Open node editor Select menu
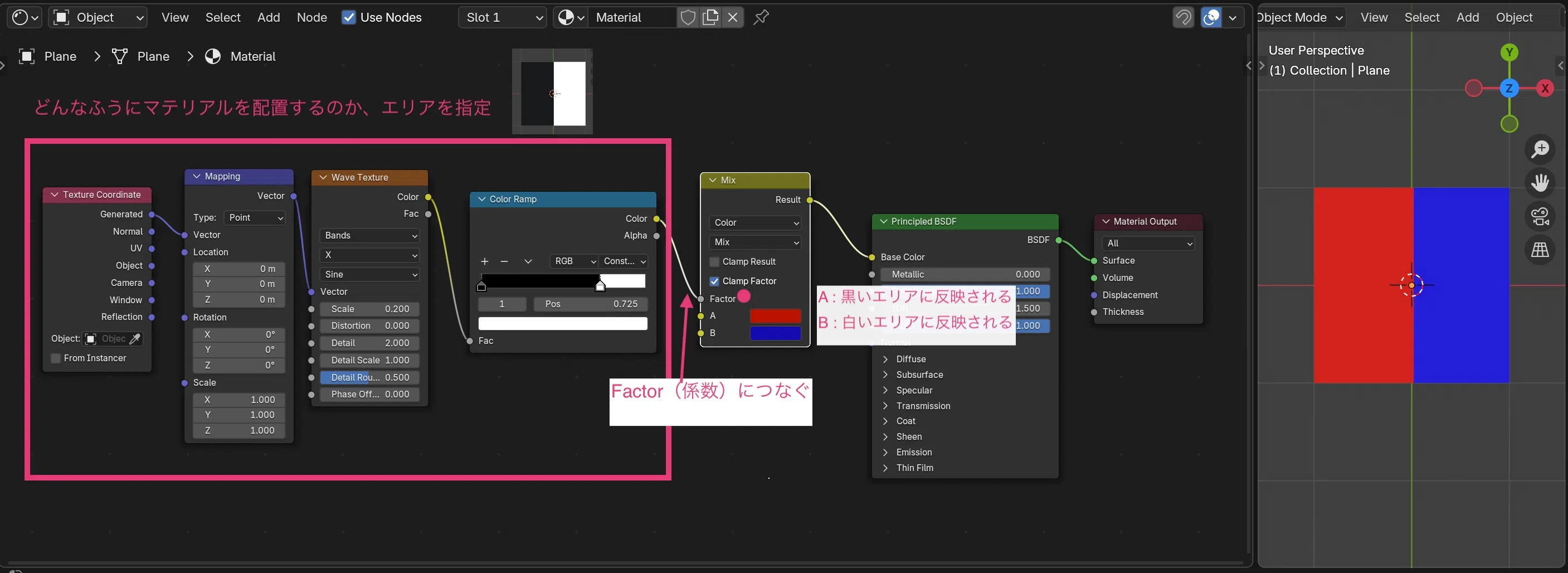This screenshot has height=573, width=1568. point(223,17)
